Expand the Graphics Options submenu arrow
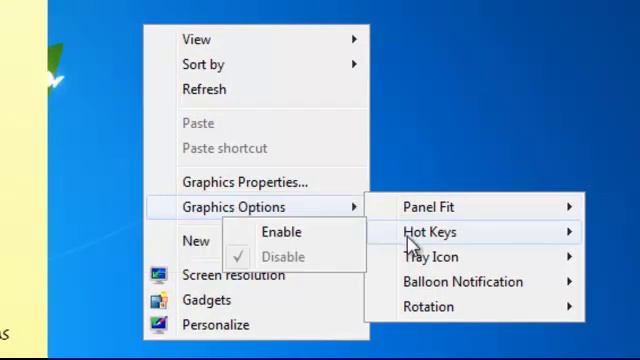 click(x=354, y=207)
